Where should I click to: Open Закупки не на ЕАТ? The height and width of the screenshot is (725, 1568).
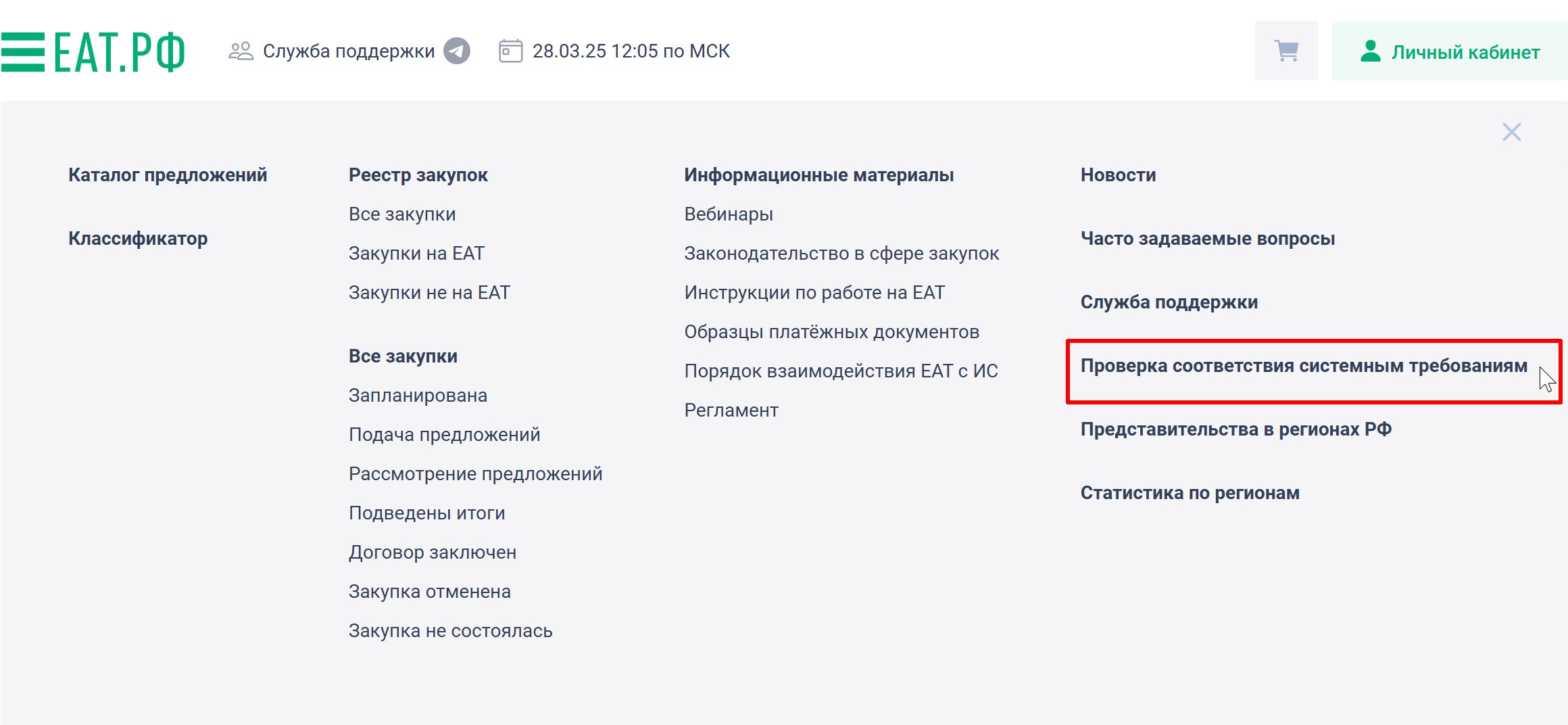429,292
